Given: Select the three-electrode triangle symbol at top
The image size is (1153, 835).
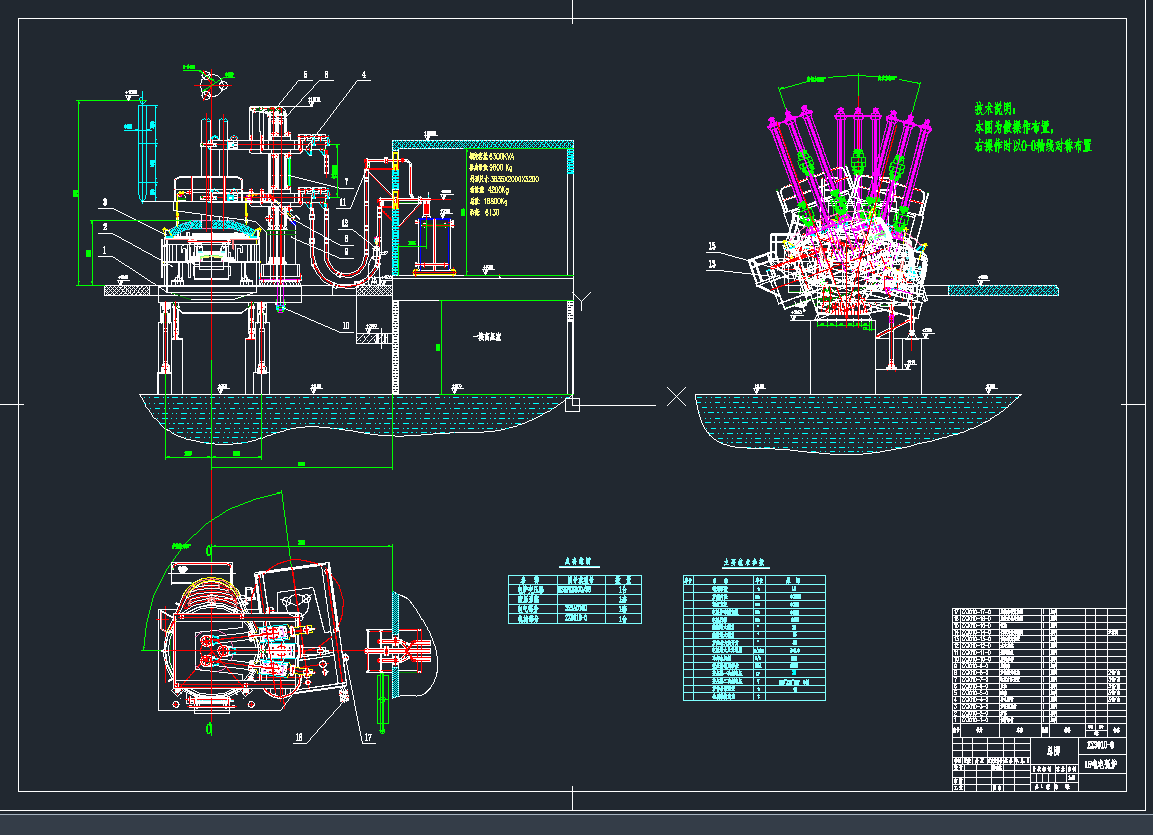Looking at the screenshot, I should tap(207, 86).
